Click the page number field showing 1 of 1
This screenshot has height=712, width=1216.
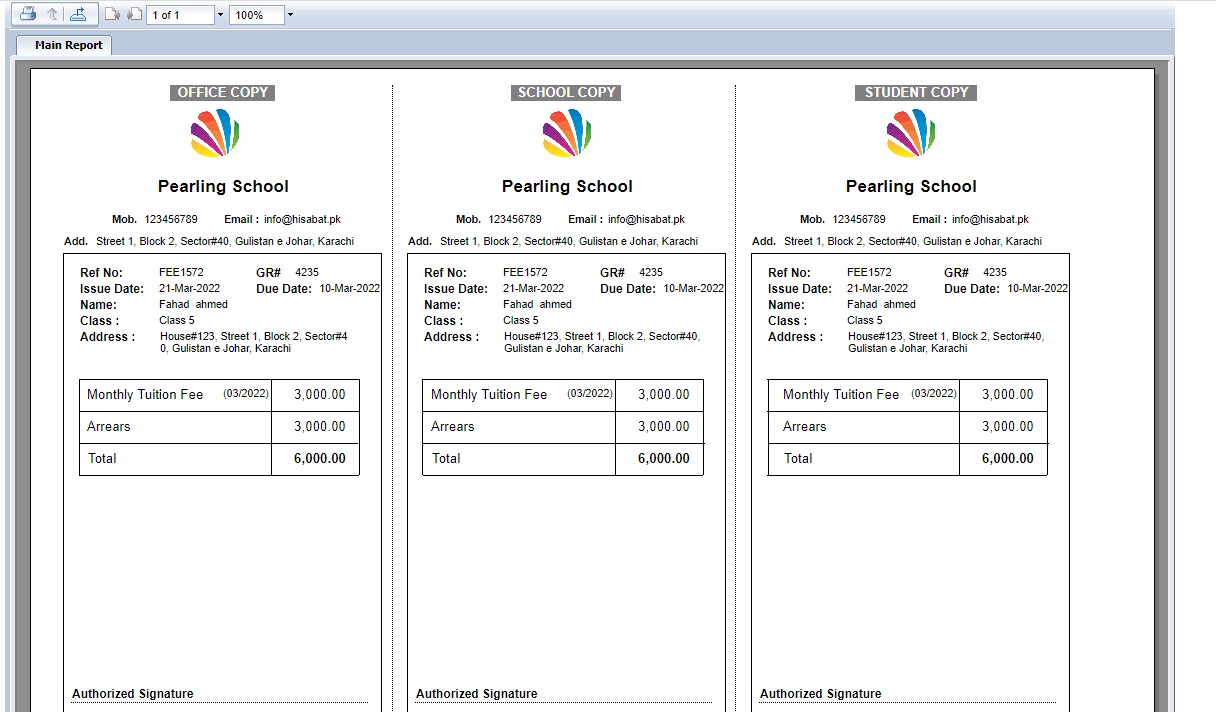tap(178, 15)
